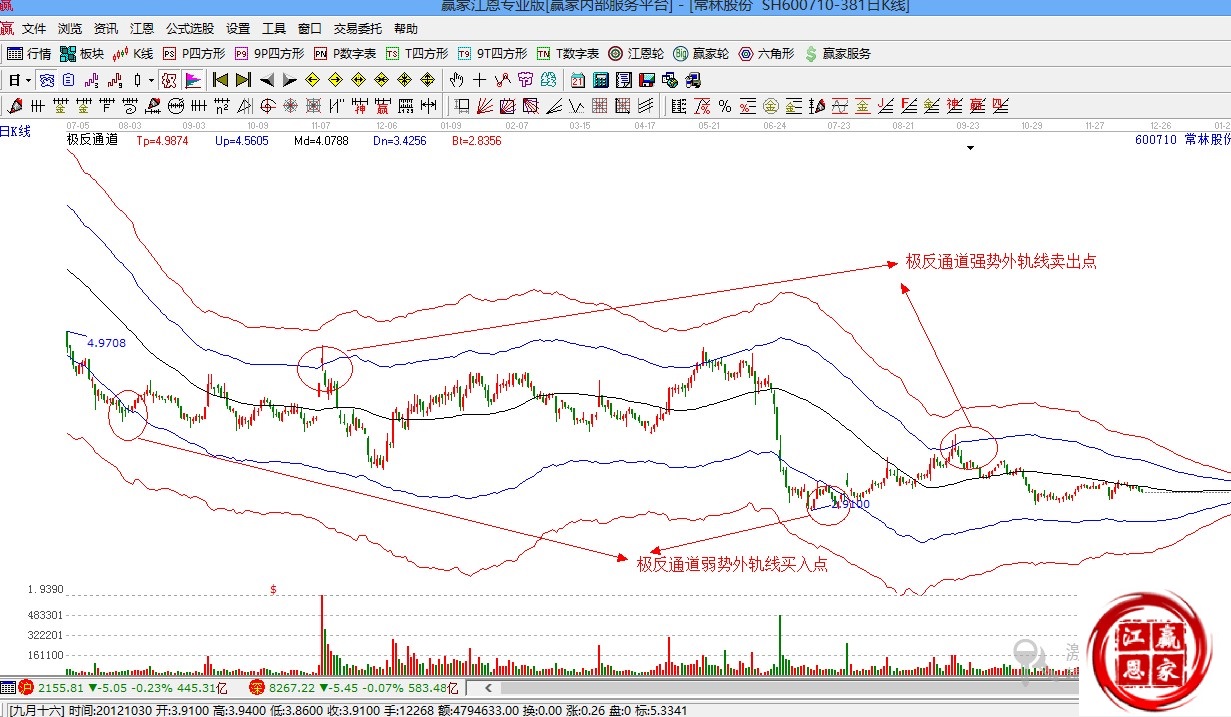
Task: Jump to first bar arrow icon
Action: [x=221, y=80]
